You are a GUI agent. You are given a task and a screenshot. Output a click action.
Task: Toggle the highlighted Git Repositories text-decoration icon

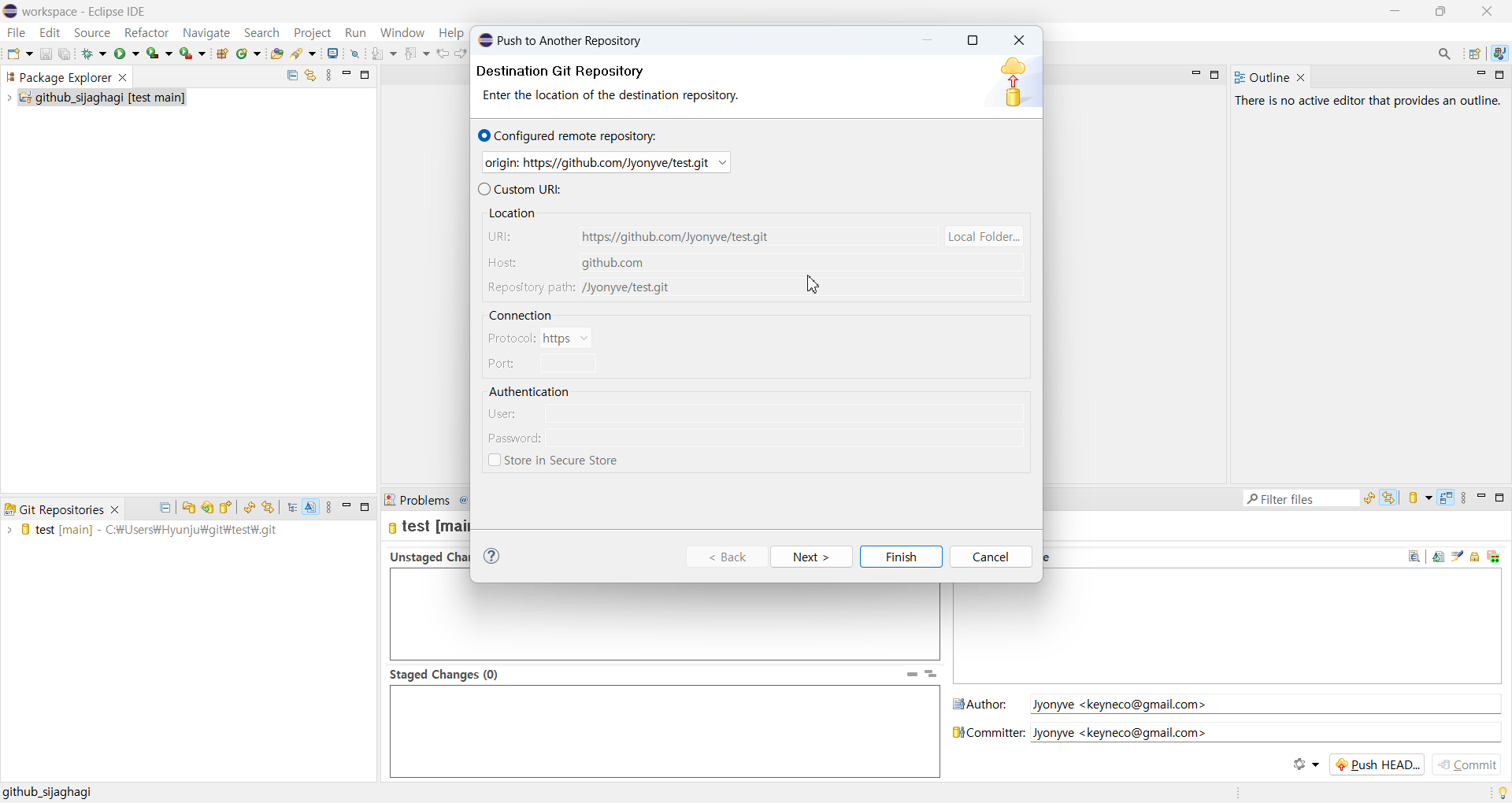(311, 508)
